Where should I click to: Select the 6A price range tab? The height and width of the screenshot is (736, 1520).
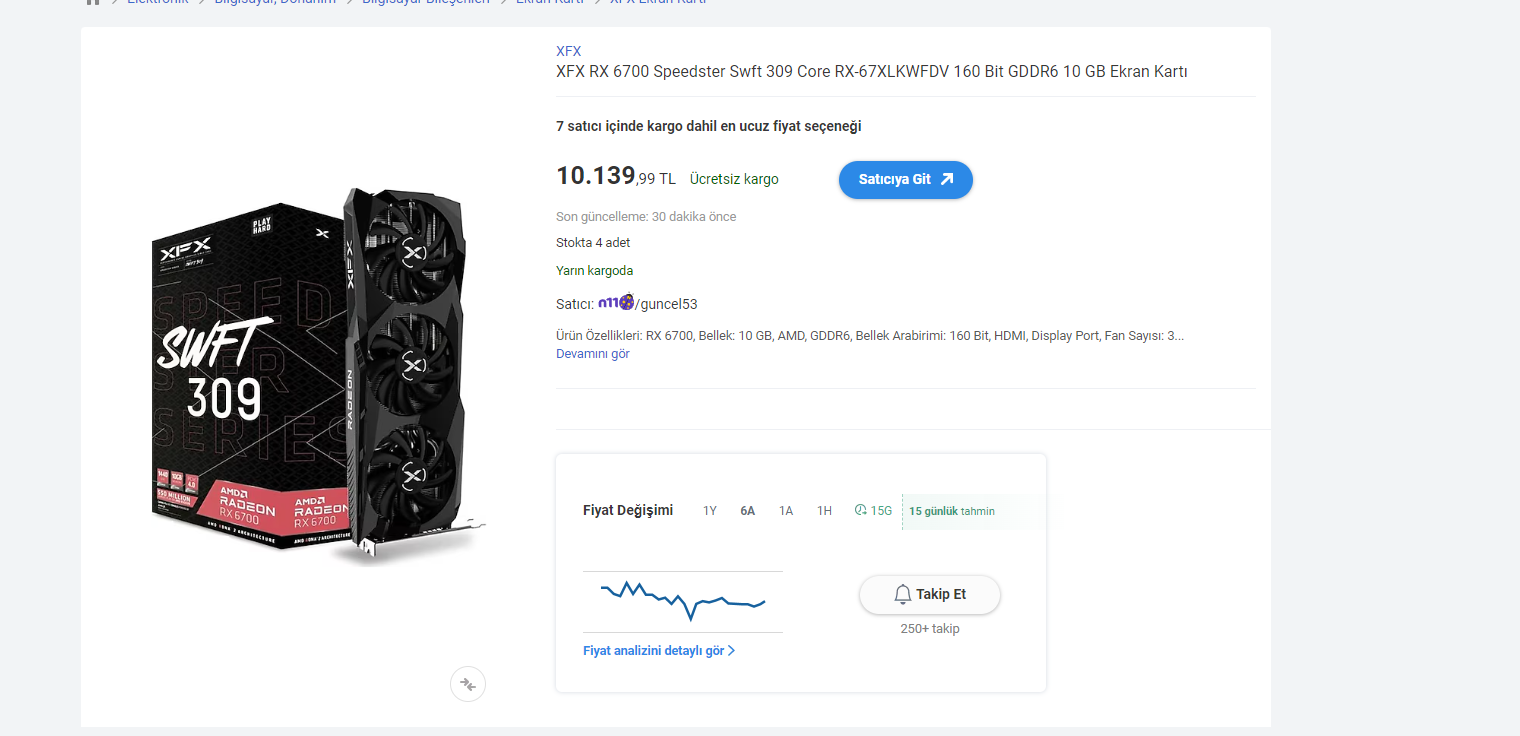coord(748,511)
